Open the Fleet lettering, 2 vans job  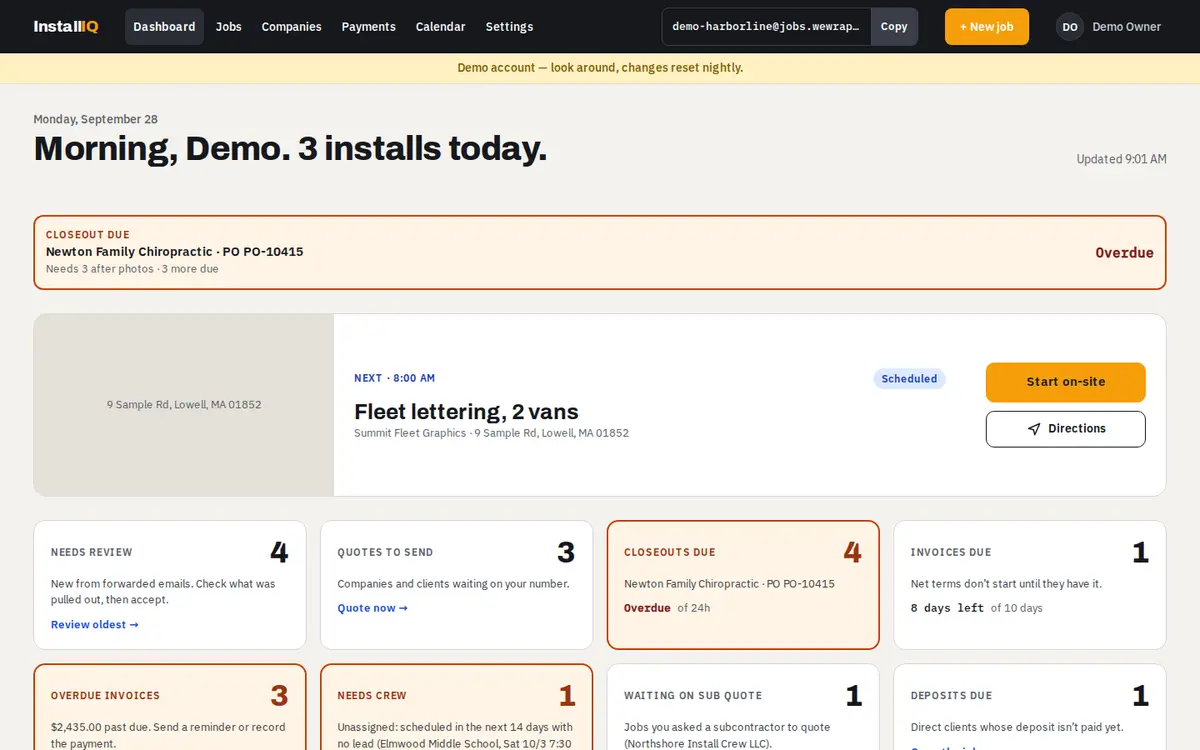point(466,412)
